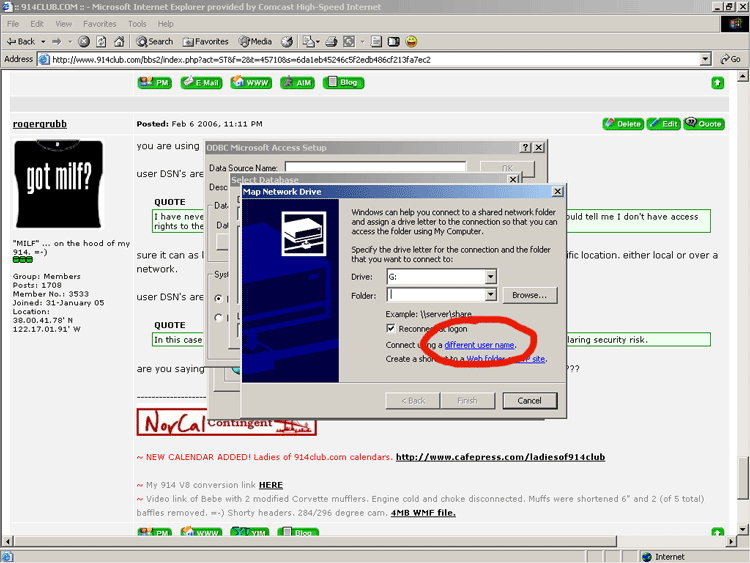Screen dimensions: 750x563
Task: Open the 4MB WMF file link
Action: point(423,513)
